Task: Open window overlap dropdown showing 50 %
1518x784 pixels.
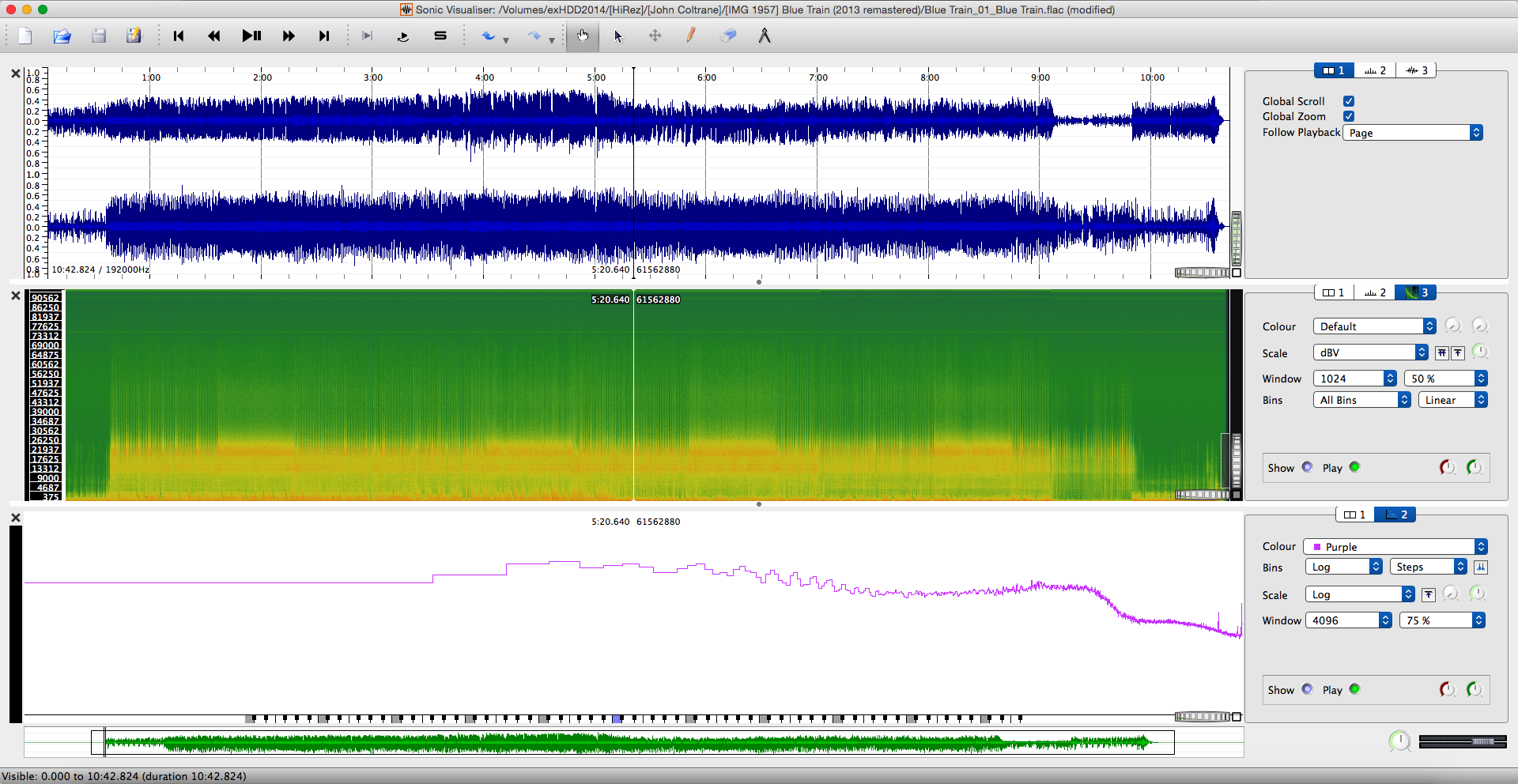Action: tap(1446, 379)
